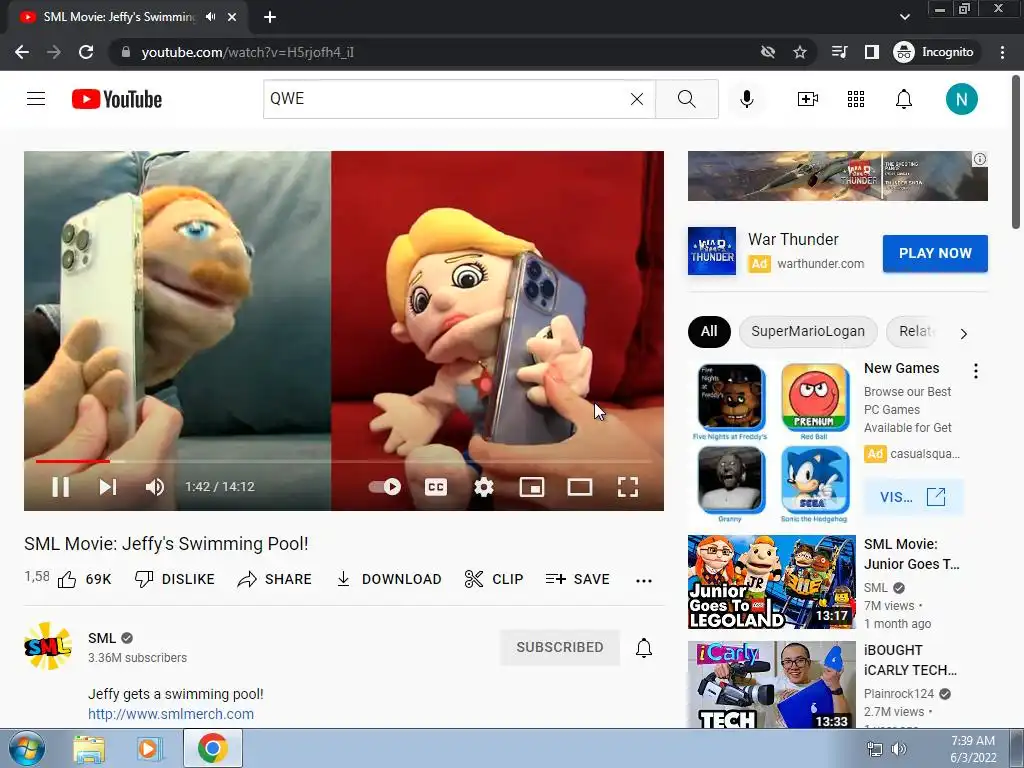Like the video (69K)

84,579
